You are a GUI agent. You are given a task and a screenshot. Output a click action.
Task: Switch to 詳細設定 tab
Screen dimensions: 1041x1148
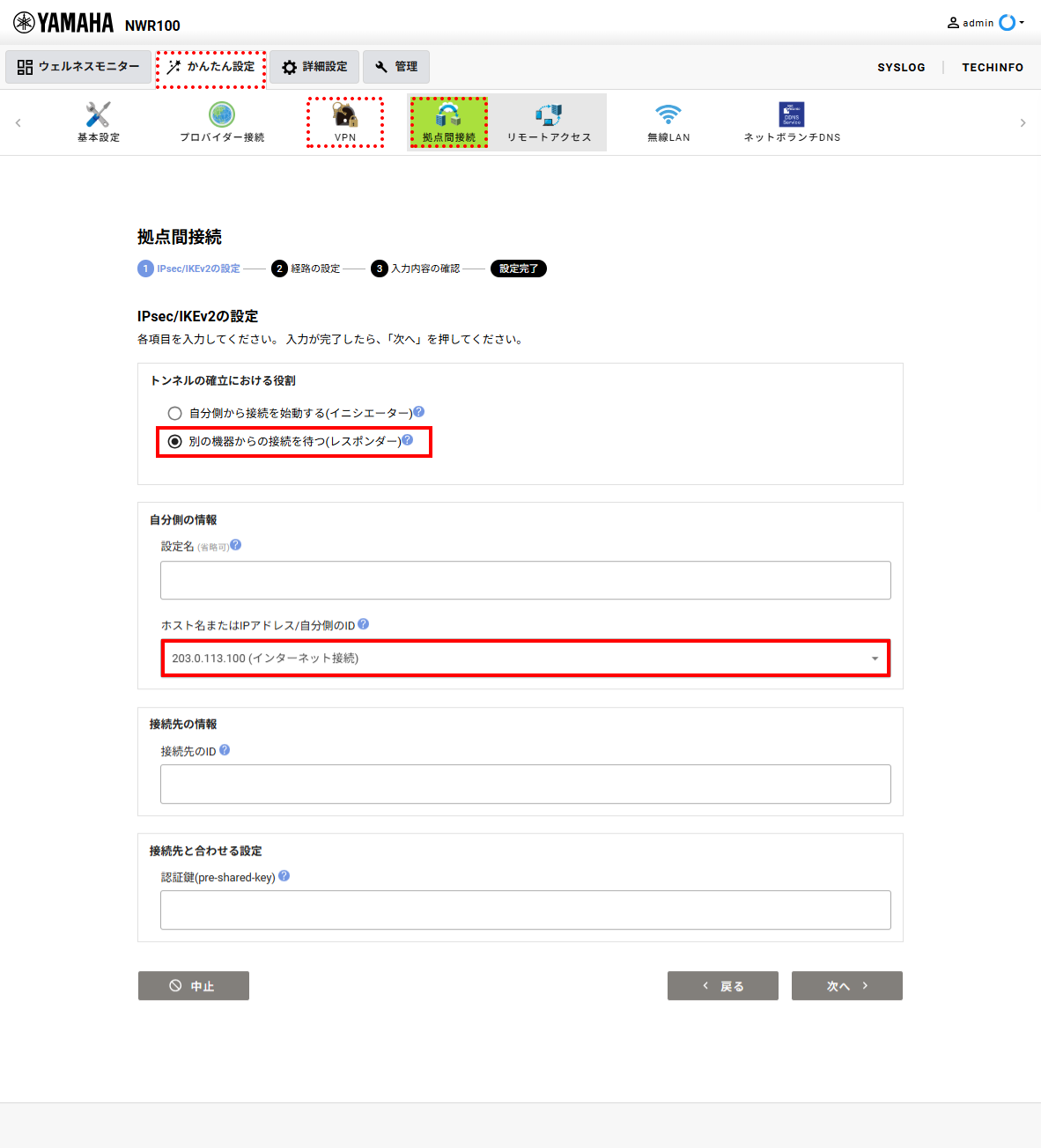(x=314, y=67)
